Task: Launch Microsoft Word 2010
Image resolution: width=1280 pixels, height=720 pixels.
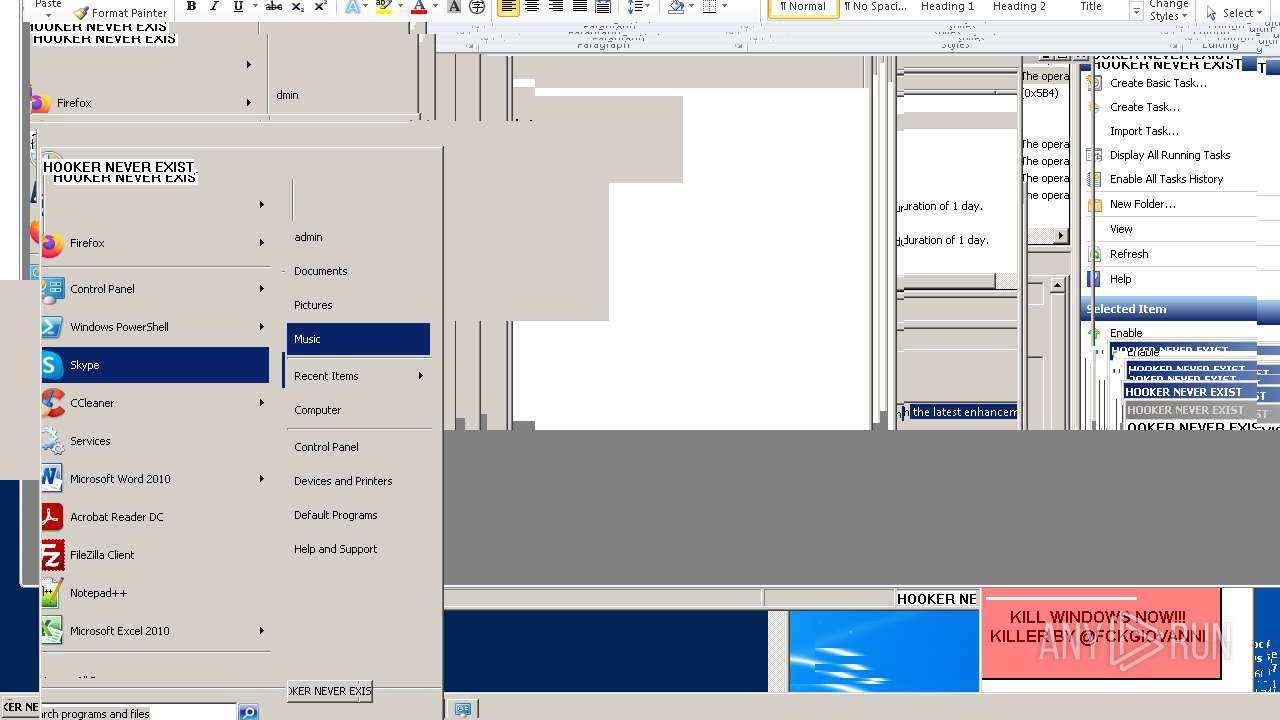Action: click(x=155, y=479)
